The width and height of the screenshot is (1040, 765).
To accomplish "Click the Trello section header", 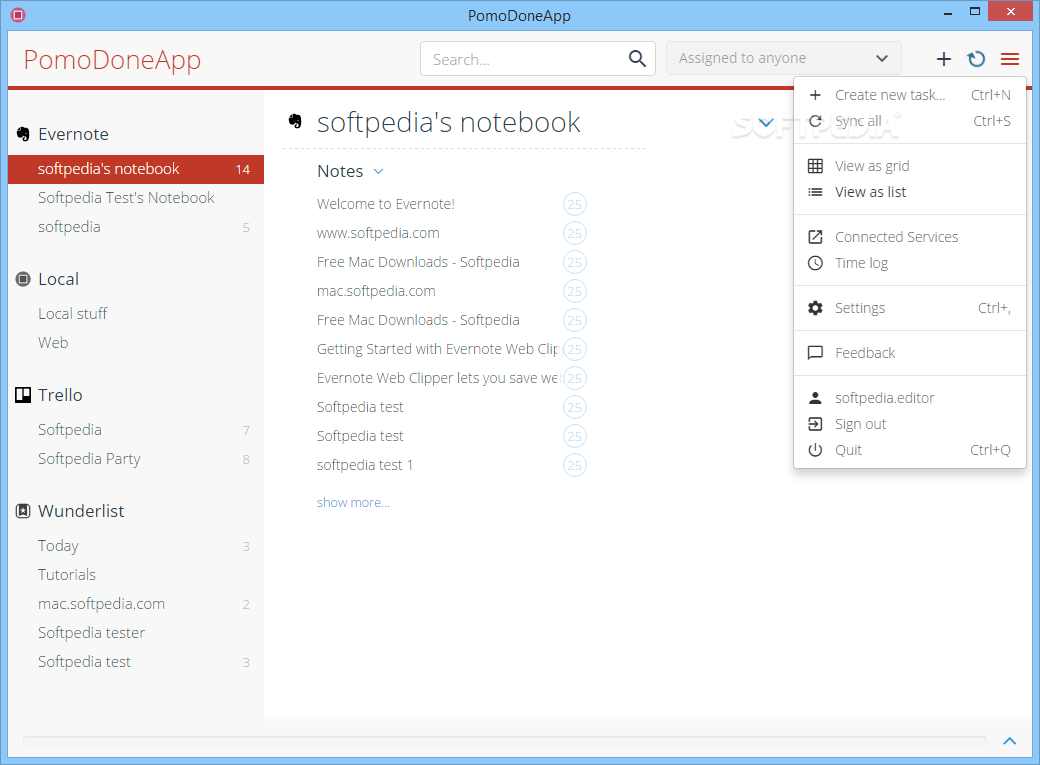I will [x=60, y=395].
